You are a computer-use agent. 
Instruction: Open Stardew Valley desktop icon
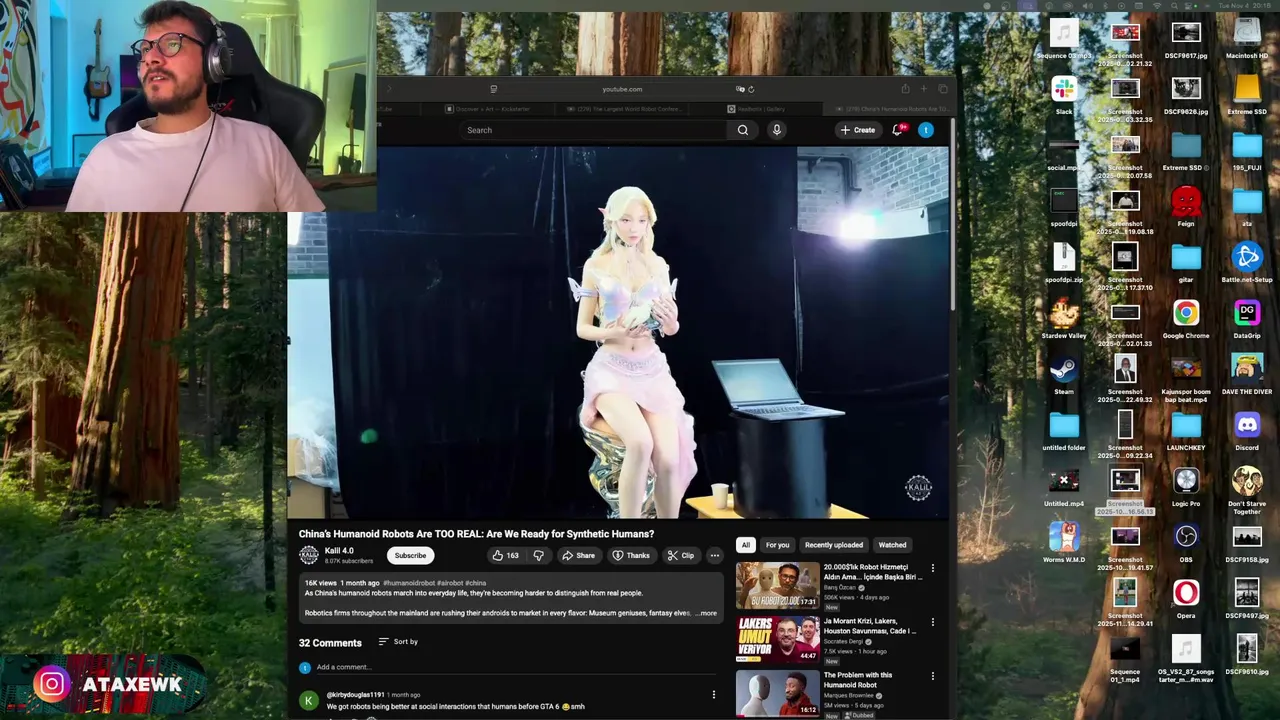[x=1064, y=313]
